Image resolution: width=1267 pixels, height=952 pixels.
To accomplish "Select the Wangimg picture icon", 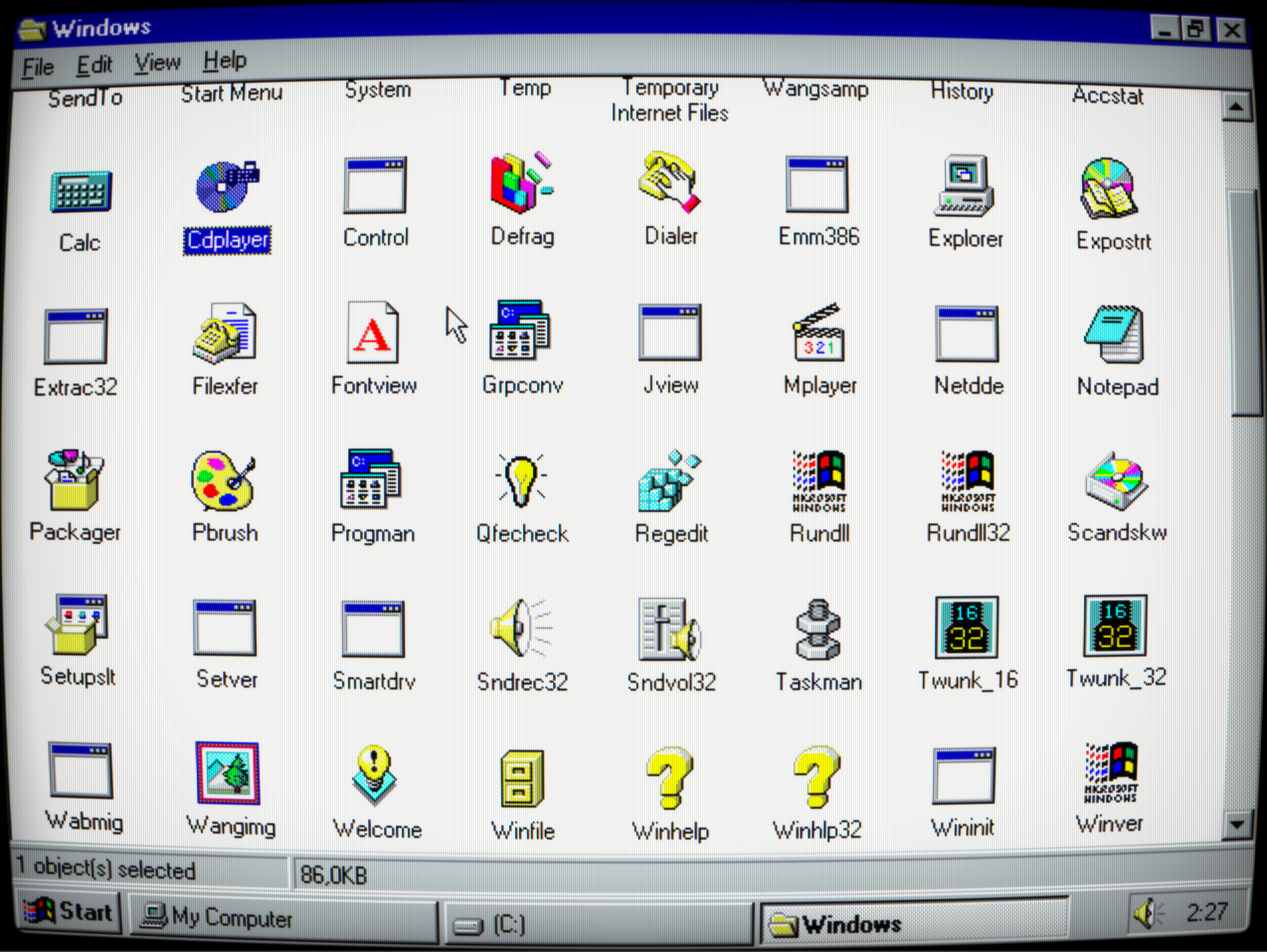I will point(227,773).
